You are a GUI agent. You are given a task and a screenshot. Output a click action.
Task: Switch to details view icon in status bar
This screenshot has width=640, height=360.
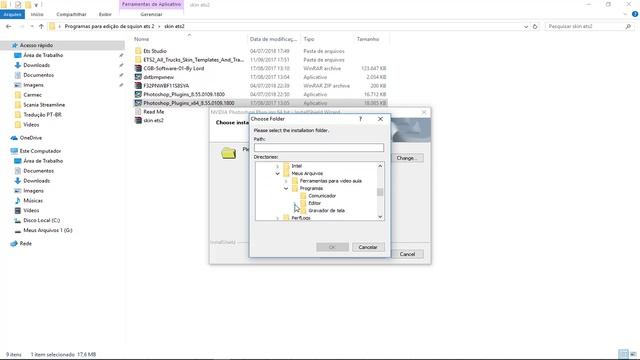click(x=623, y=354)
